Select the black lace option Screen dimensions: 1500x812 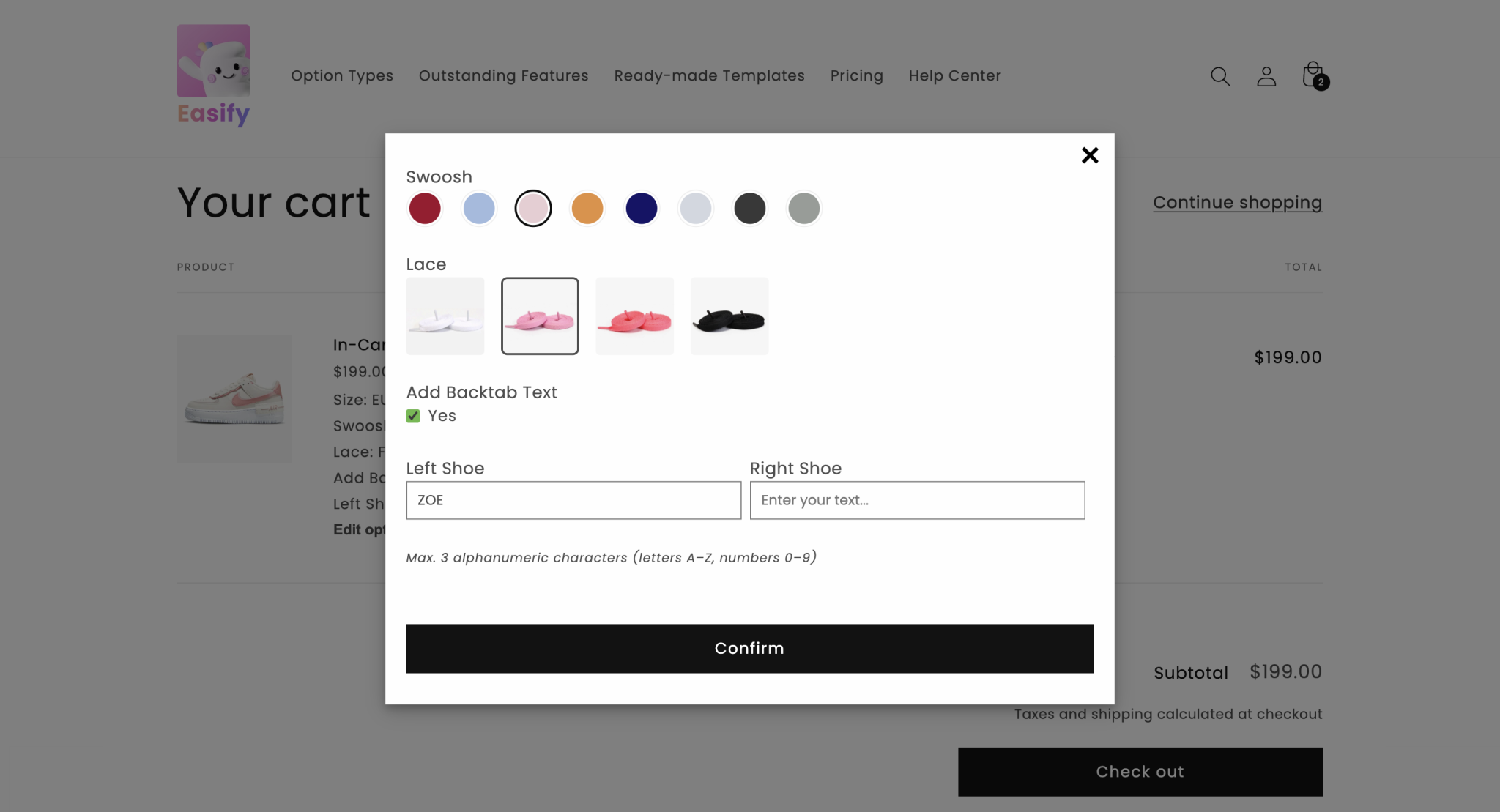click(x=729, y=316)
